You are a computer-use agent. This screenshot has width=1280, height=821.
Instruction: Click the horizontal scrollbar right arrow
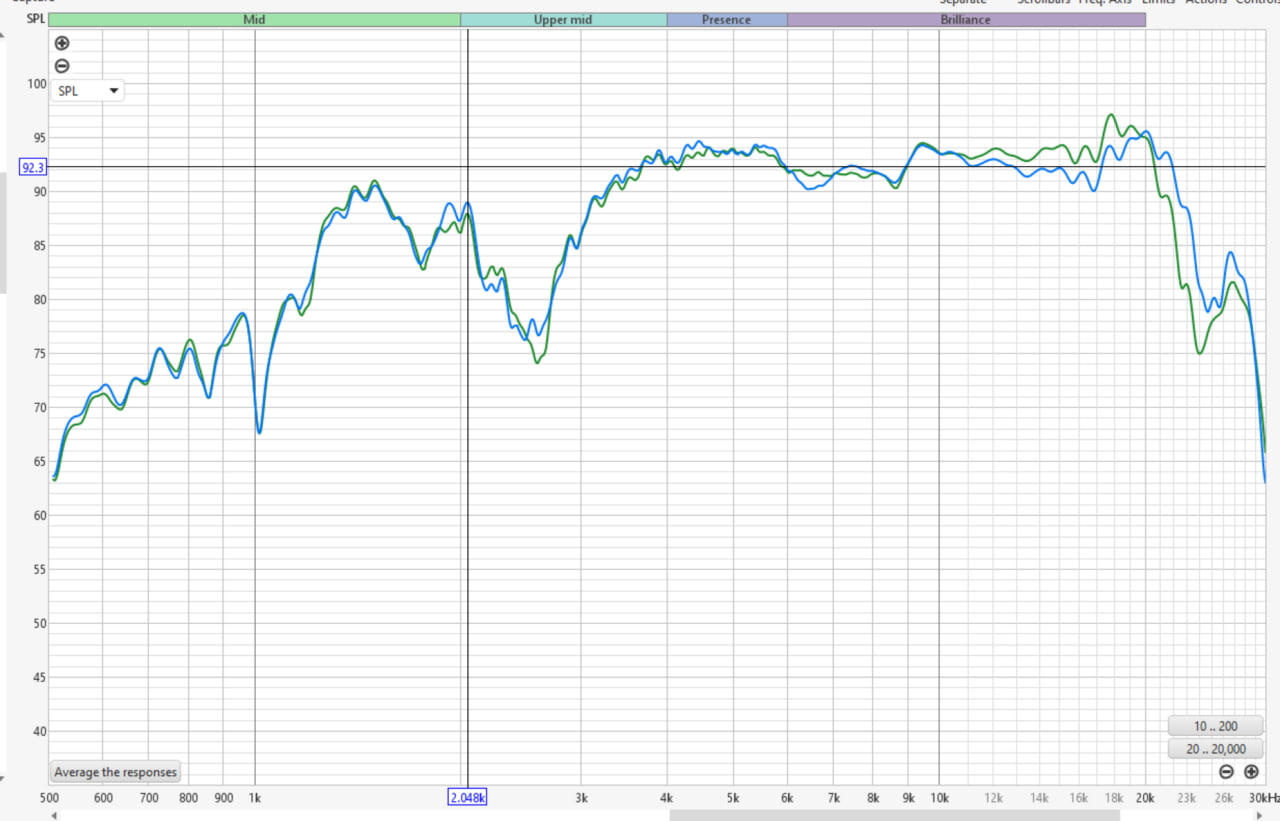(1259, 815)
